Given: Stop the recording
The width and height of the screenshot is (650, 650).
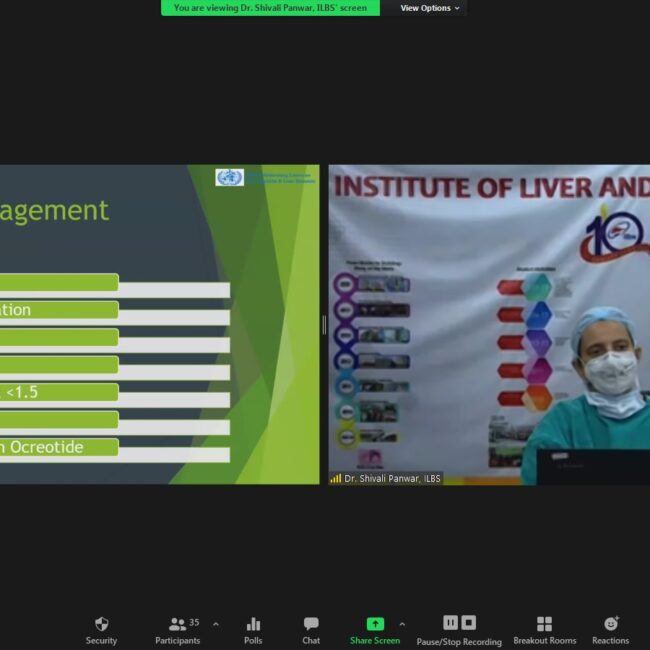Looking at the screenshot, I should [469, 623].
